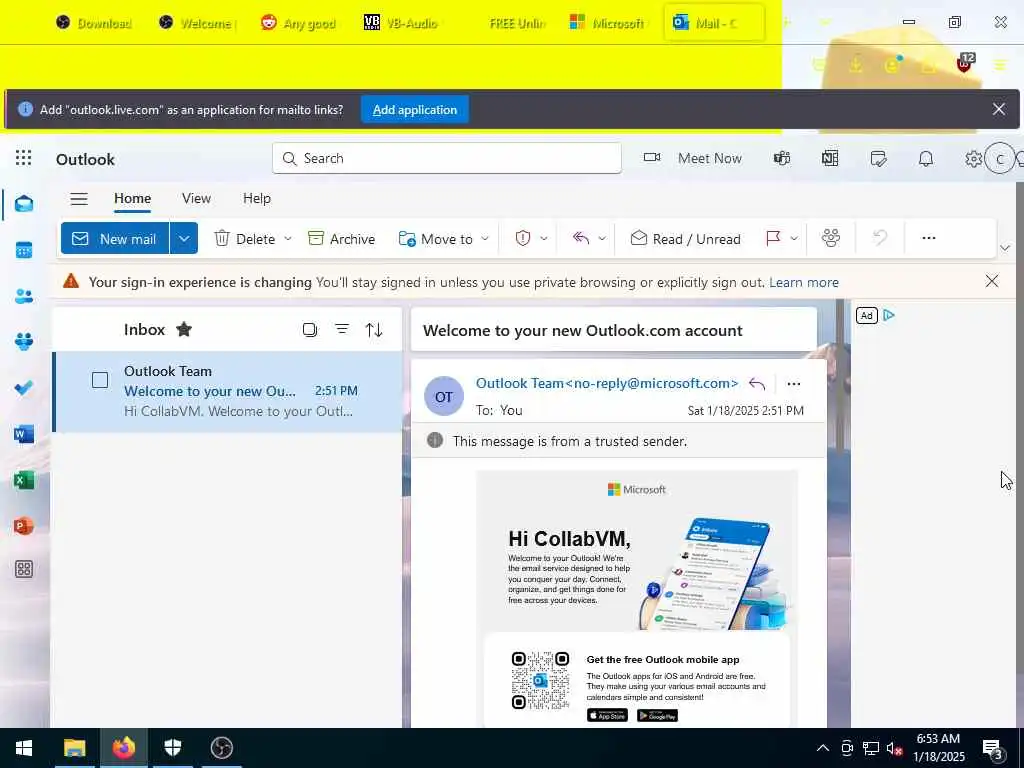Viewport: 1024px width, 768px height.
Task: Open ribbon More options ellipsis
Action: pos(929,238)
